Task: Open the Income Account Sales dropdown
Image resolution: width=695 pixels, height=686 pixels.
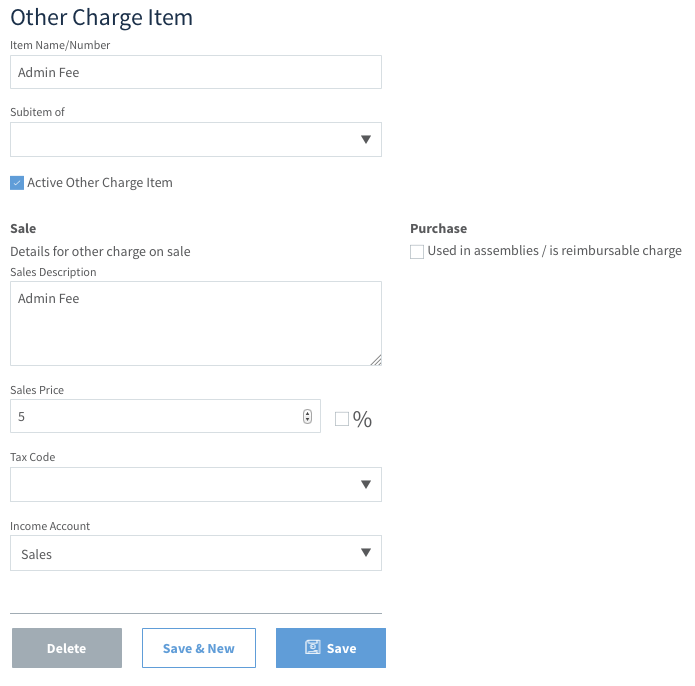Action: [x=196, y=553]
